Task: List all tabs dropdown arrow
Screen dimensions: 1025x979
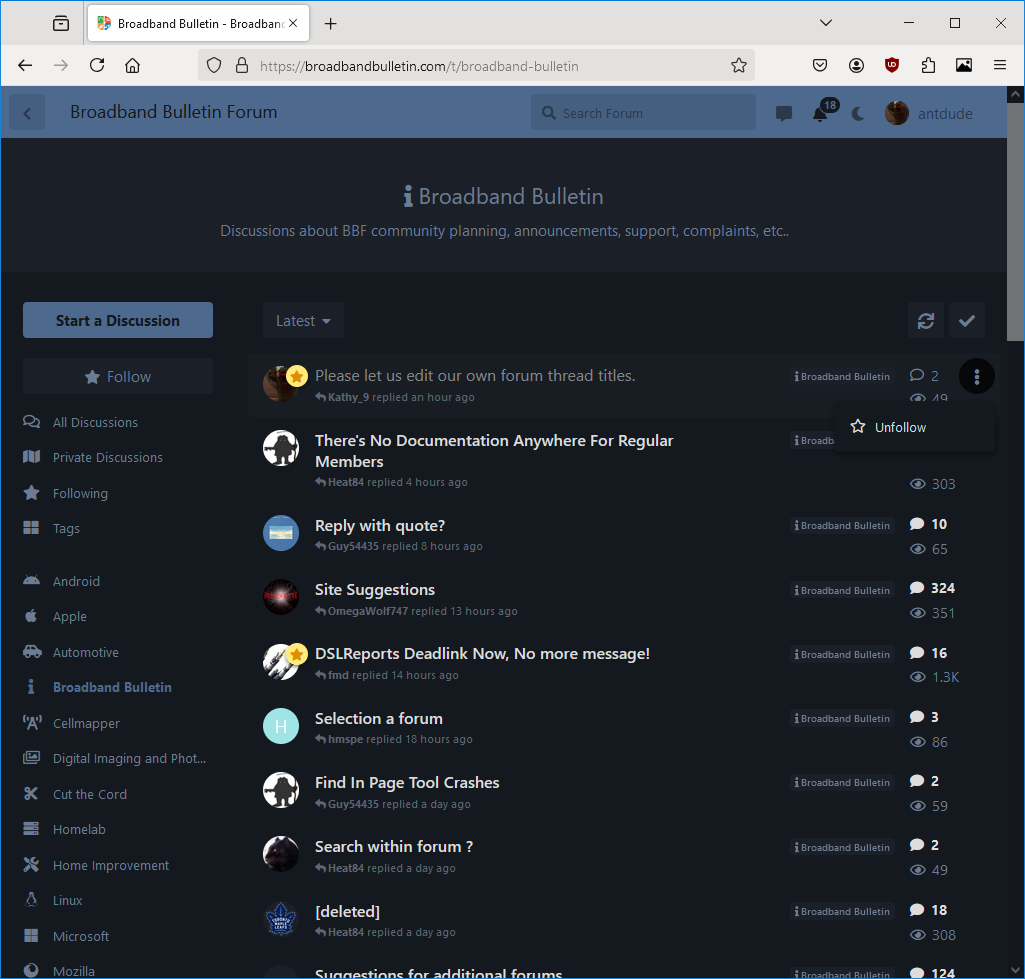Action: pos(826,23)
